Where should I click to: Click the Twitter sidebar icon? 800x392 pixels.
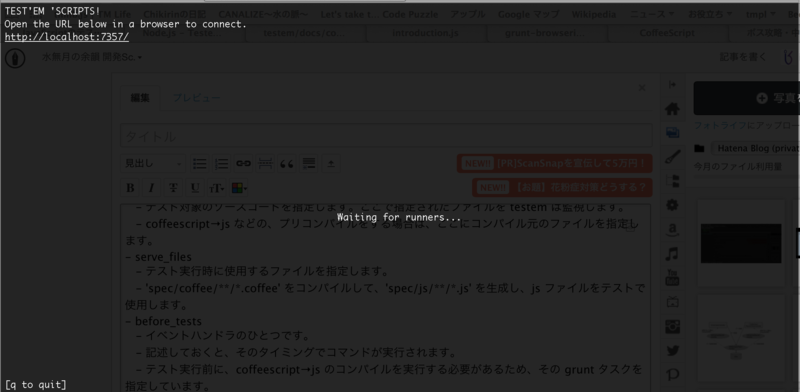coord(672,351)
